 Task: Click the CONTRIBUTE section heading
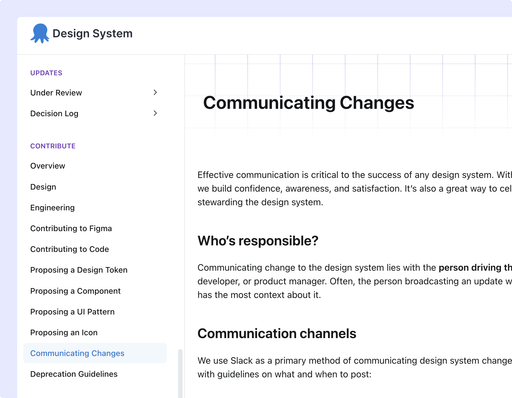tap(53, 146)
